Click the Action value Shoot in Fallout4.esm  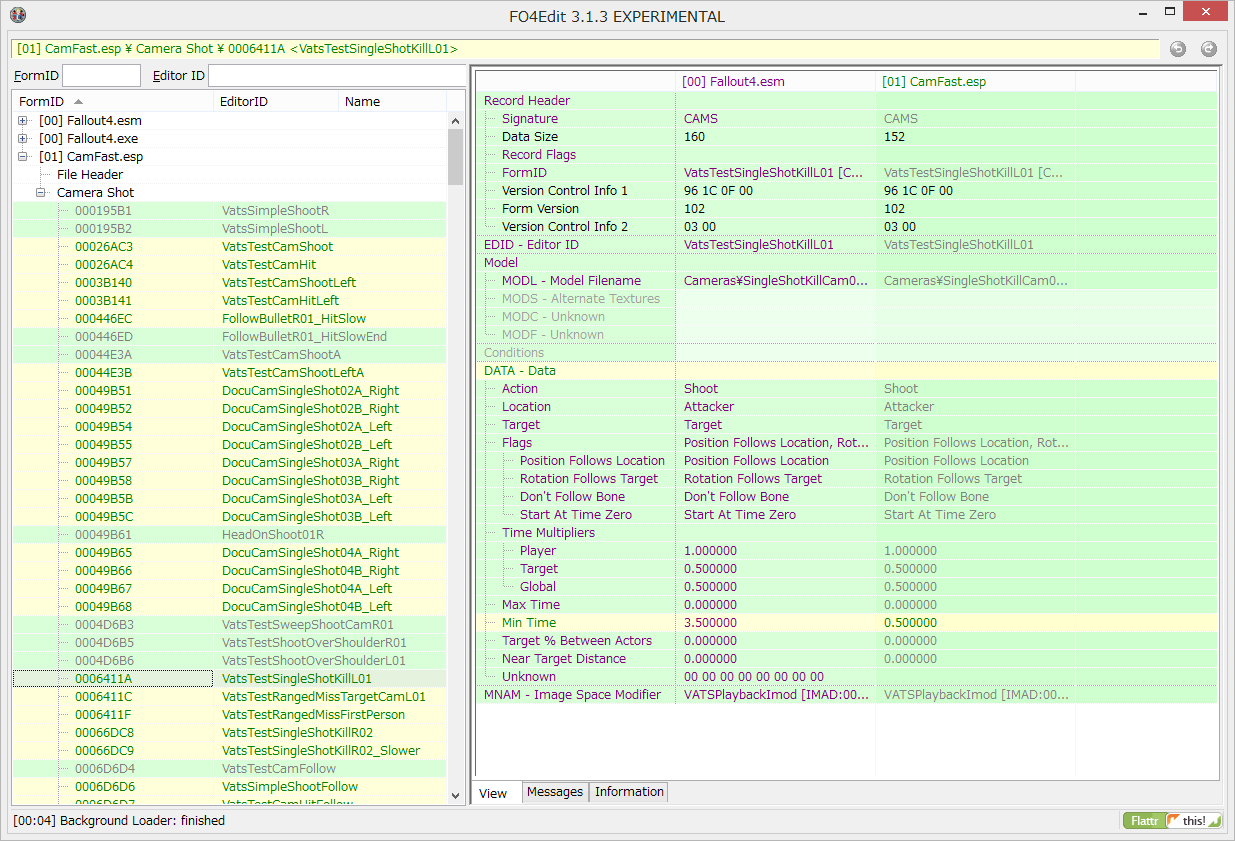pyautogui.click(x=701, y=389)
